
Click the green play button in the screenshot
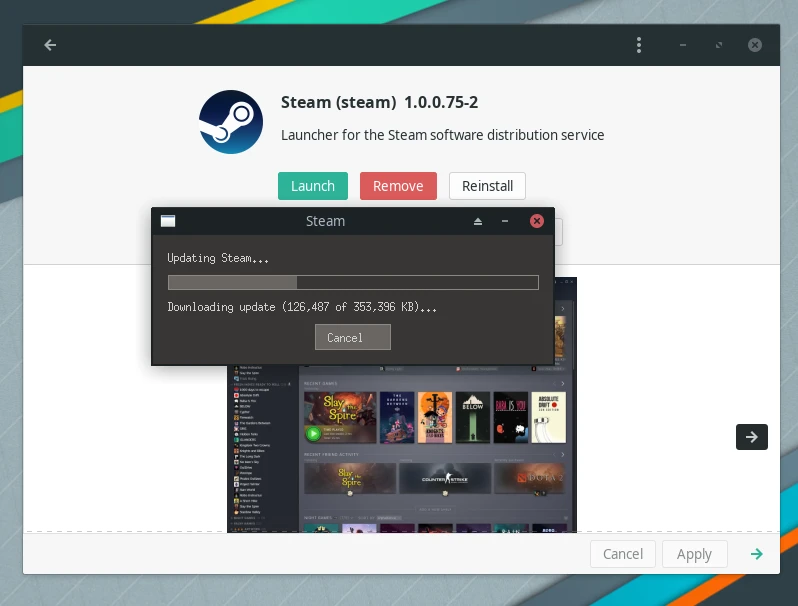[314, 434]
